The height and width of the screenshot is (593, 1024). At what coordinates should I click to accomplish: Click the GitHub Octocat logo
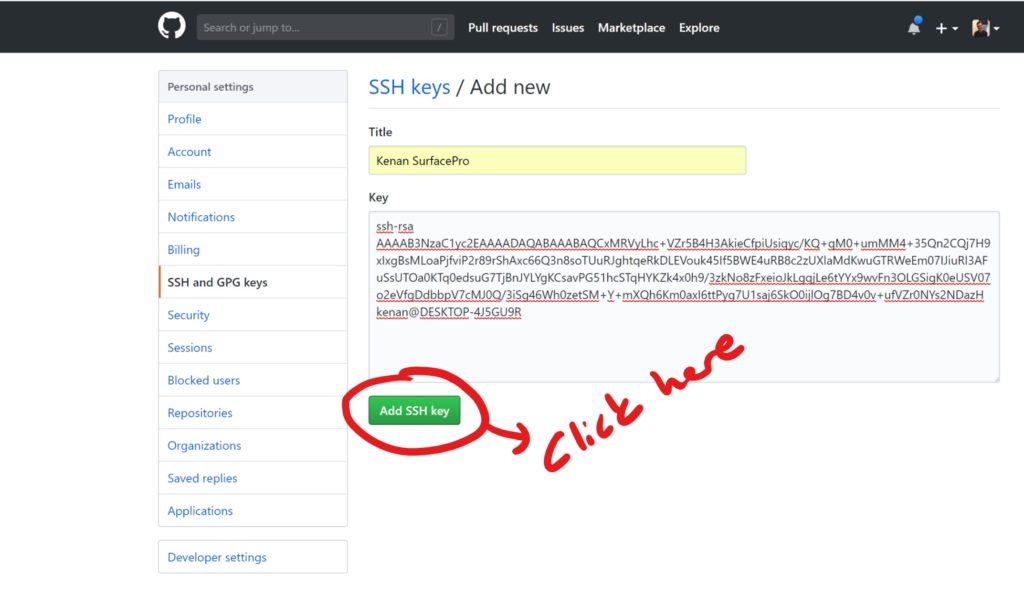pyautogui.click(x=172, y=27)
